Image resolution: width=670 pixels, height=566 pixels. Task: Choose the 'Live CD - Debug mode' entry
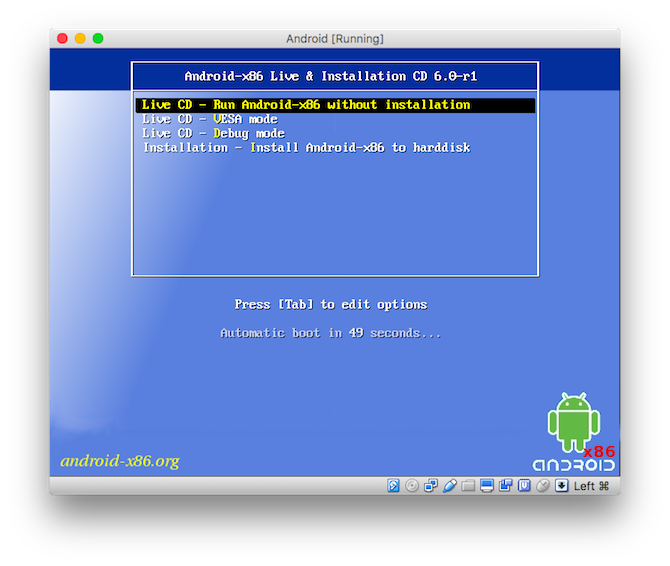click(x=213, y=133)
